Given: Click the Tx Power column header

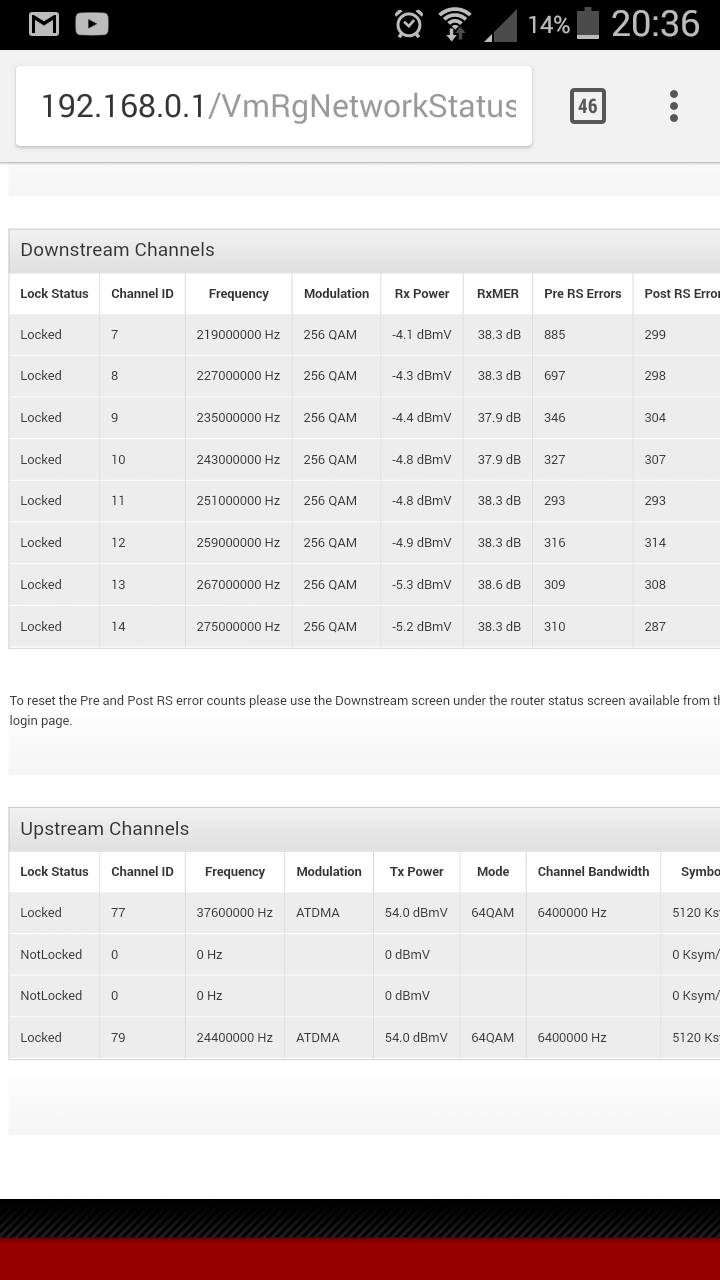Looking at the screenshot, I should (416, 872).
